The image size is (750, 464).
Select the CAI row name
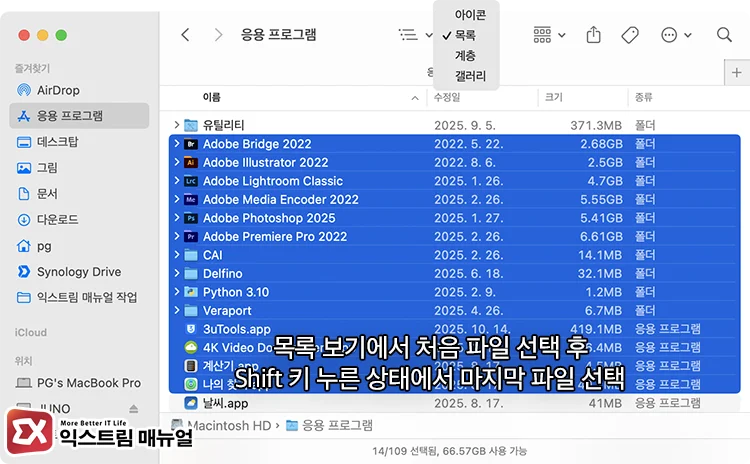coord(212,255)
